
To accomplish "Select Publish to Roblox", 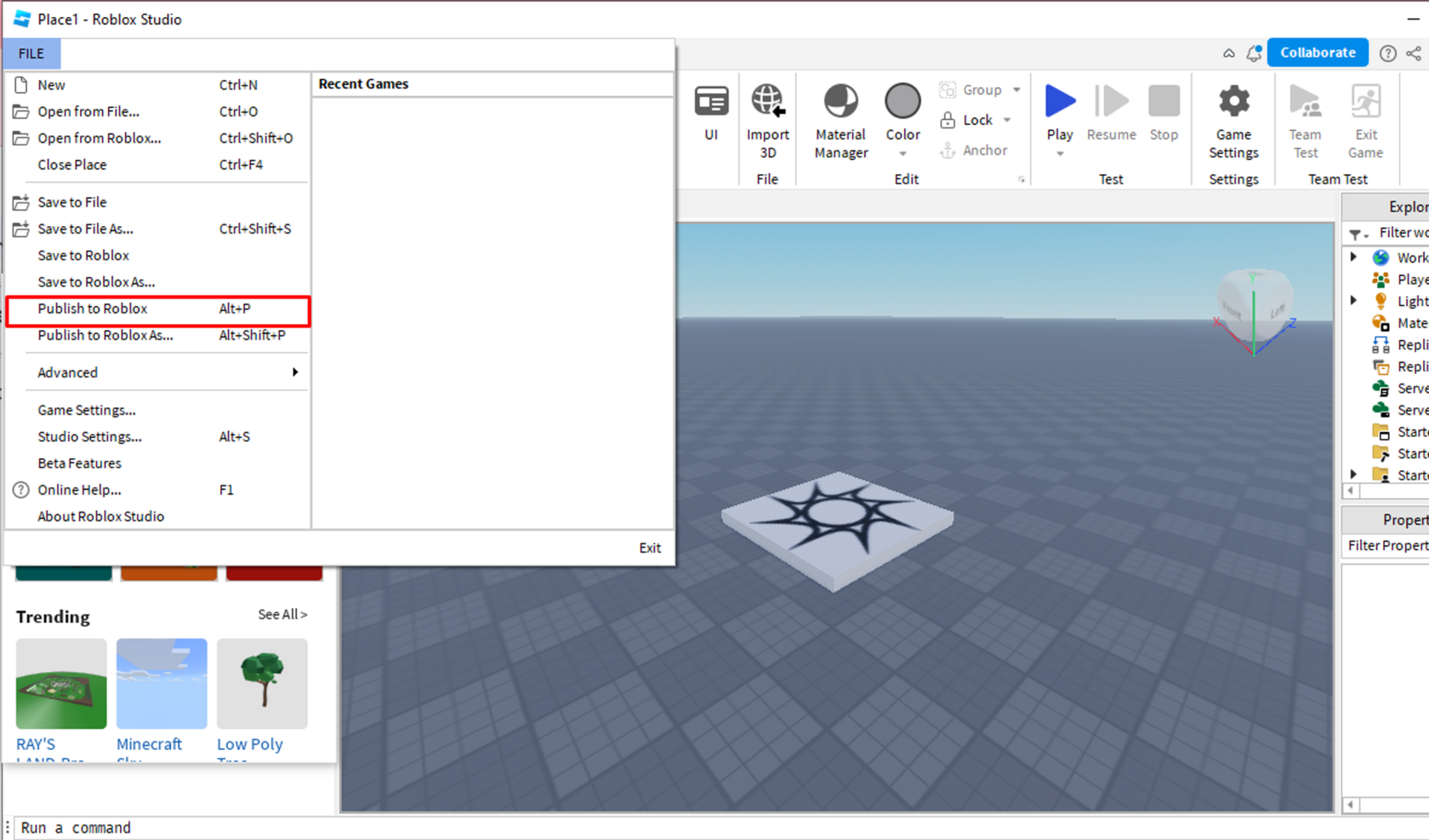I will (x=157, y=309).
